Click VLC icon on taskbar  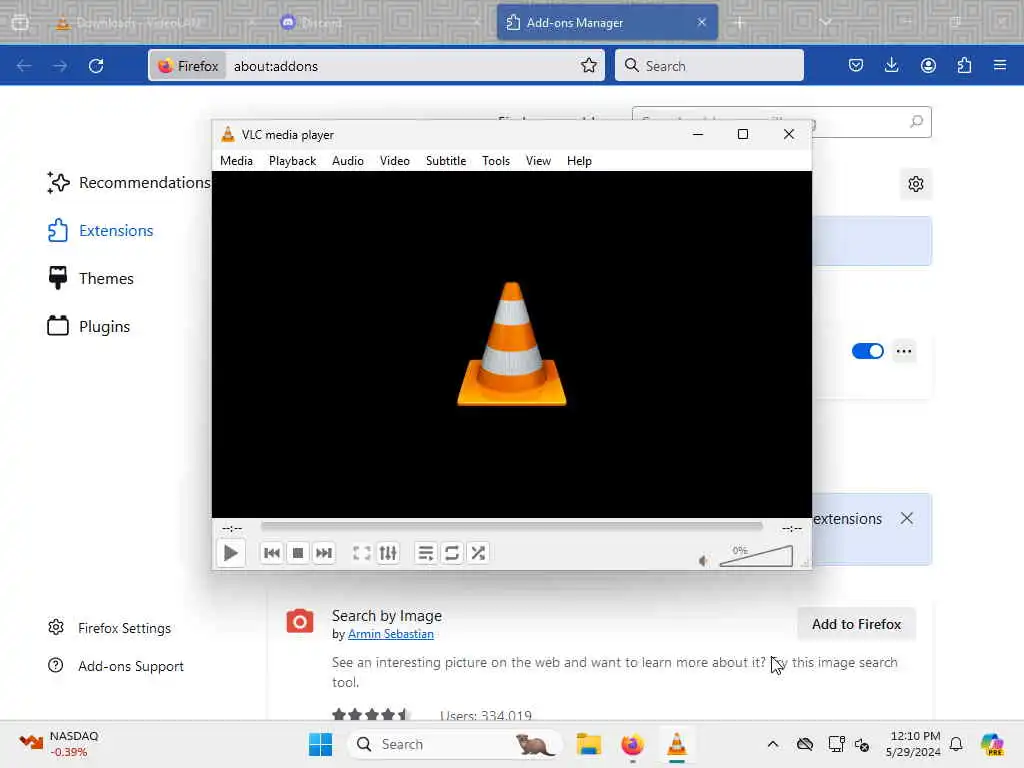(x=677, y=744)
